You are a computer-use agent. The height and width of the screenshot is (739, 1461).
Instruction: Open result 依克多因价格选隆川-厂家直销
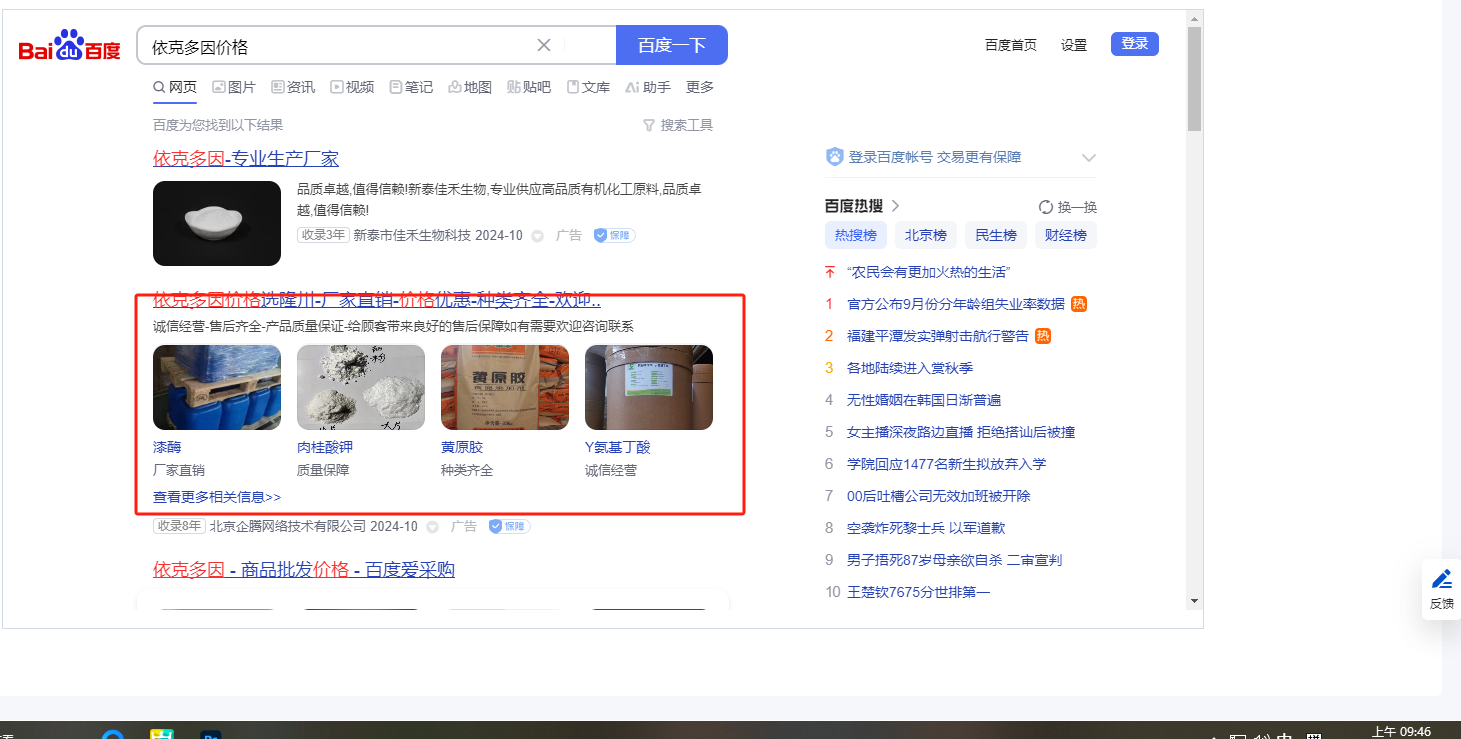377,300
